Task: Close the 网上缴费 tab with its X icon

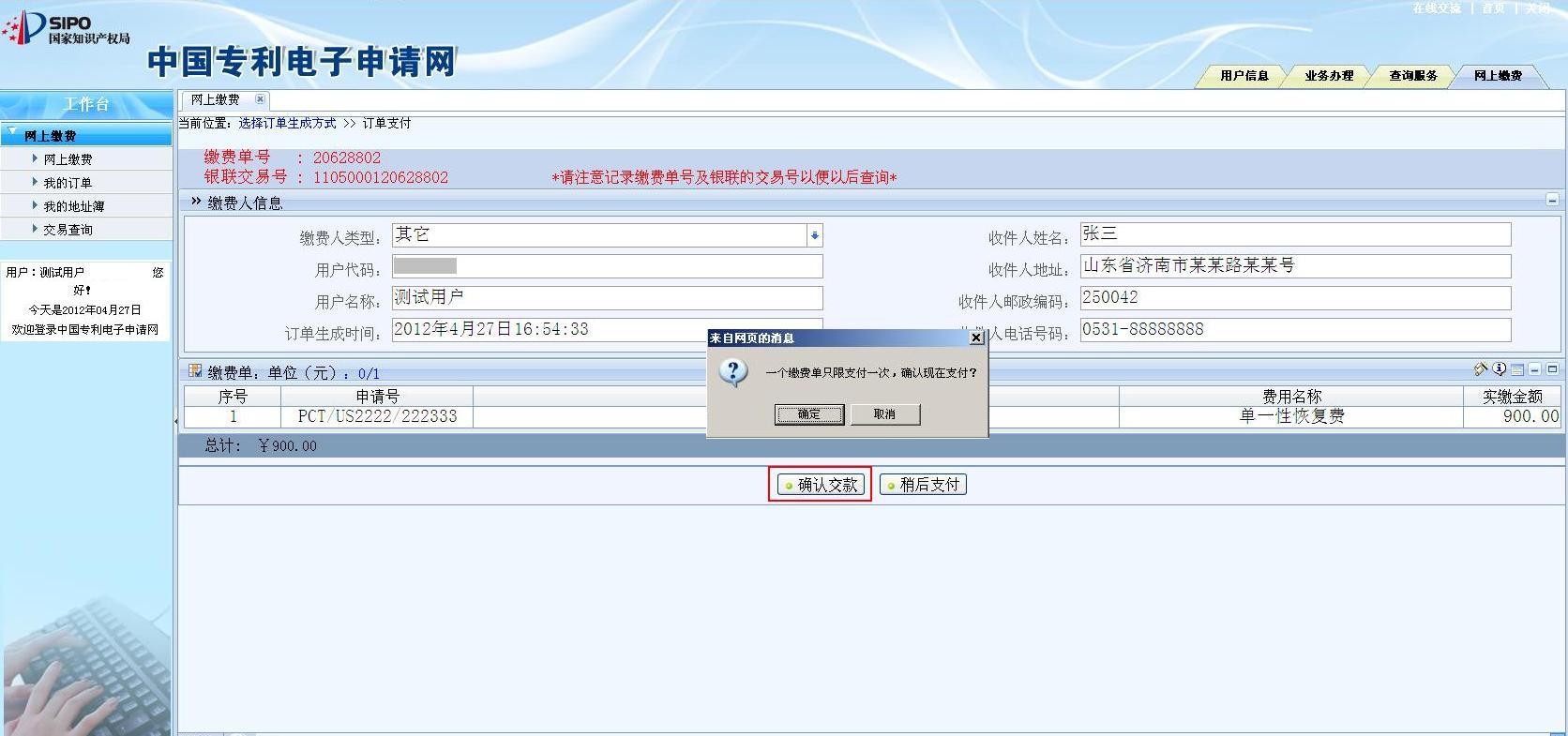Action: tap(260, 99)
